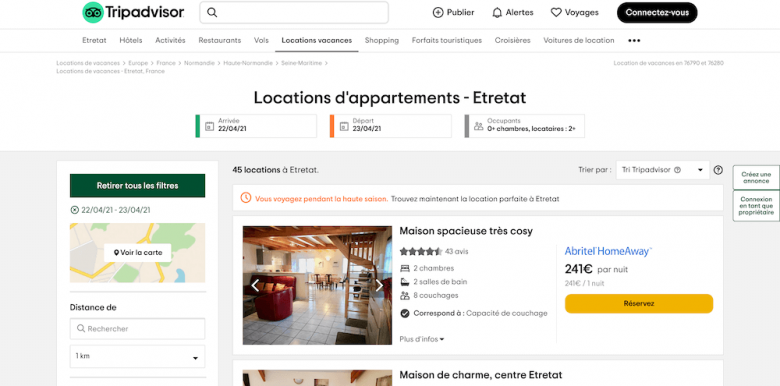Expand Plus d'infos for Maison spacieuse

(422, 339)
